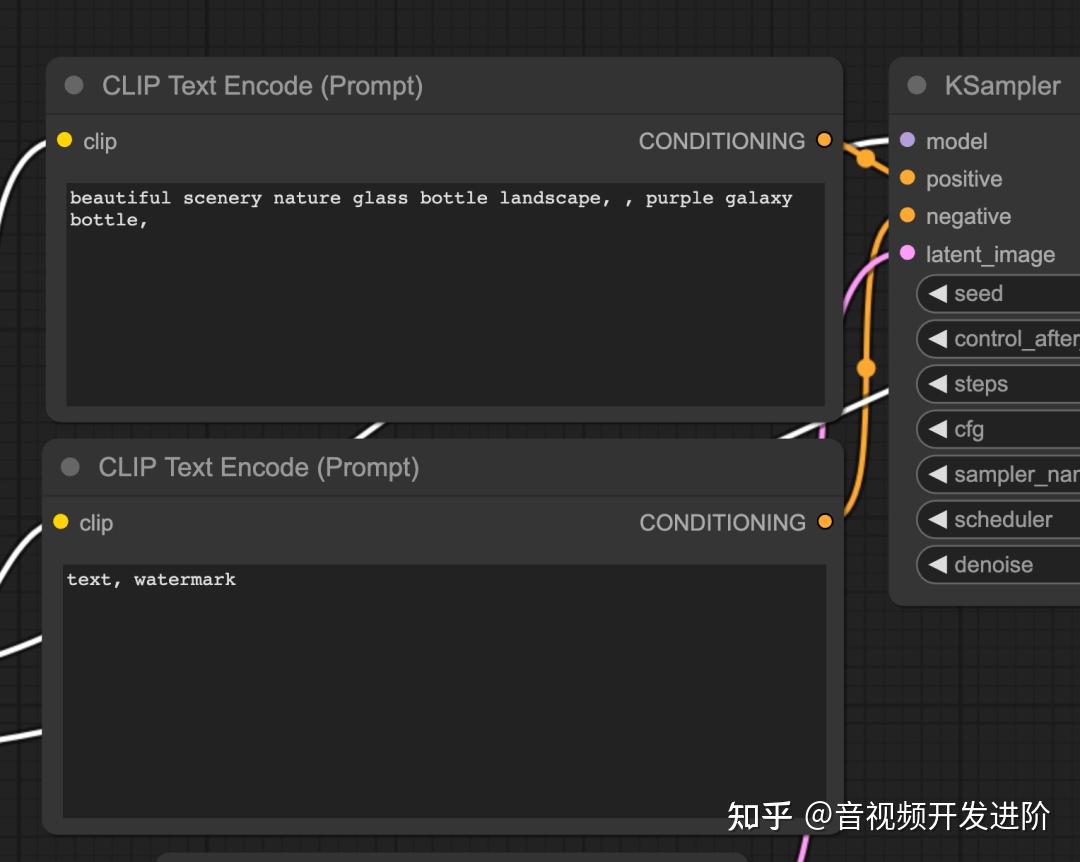Image resolution: width=1080 pixels, height=862 pixels.
Task: Click the clip input port on the negative prompt node
Action: pos(61,523)
